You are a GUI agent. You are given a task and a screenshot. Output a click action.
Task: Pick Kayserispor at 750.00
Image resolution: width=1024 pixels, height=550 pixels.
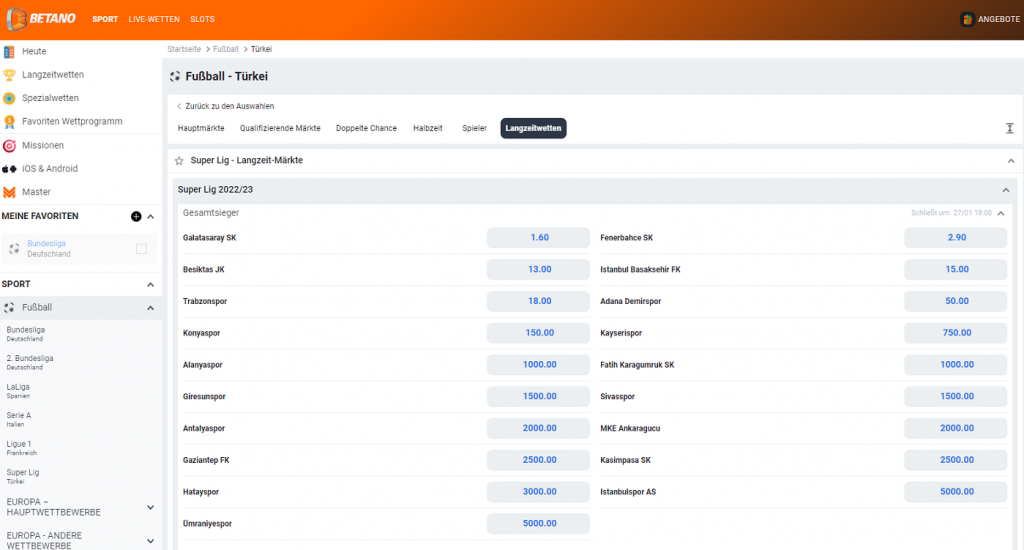coord(955,333)
